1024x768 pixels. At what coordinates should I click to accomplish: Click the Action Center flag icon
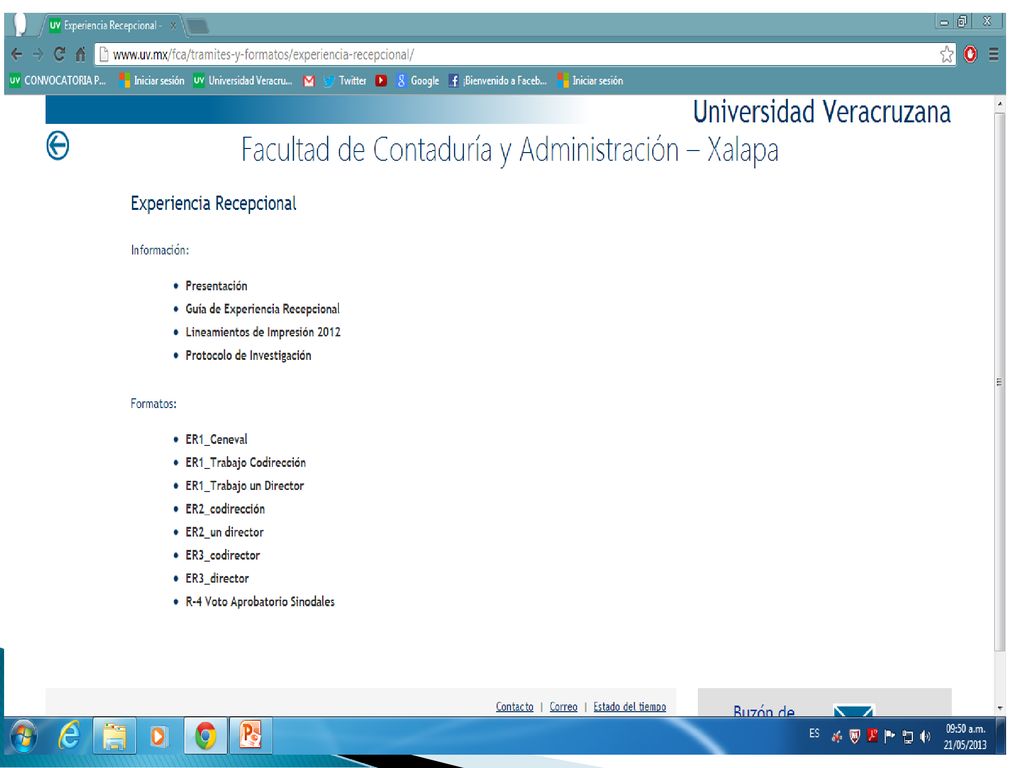[889, 737]
